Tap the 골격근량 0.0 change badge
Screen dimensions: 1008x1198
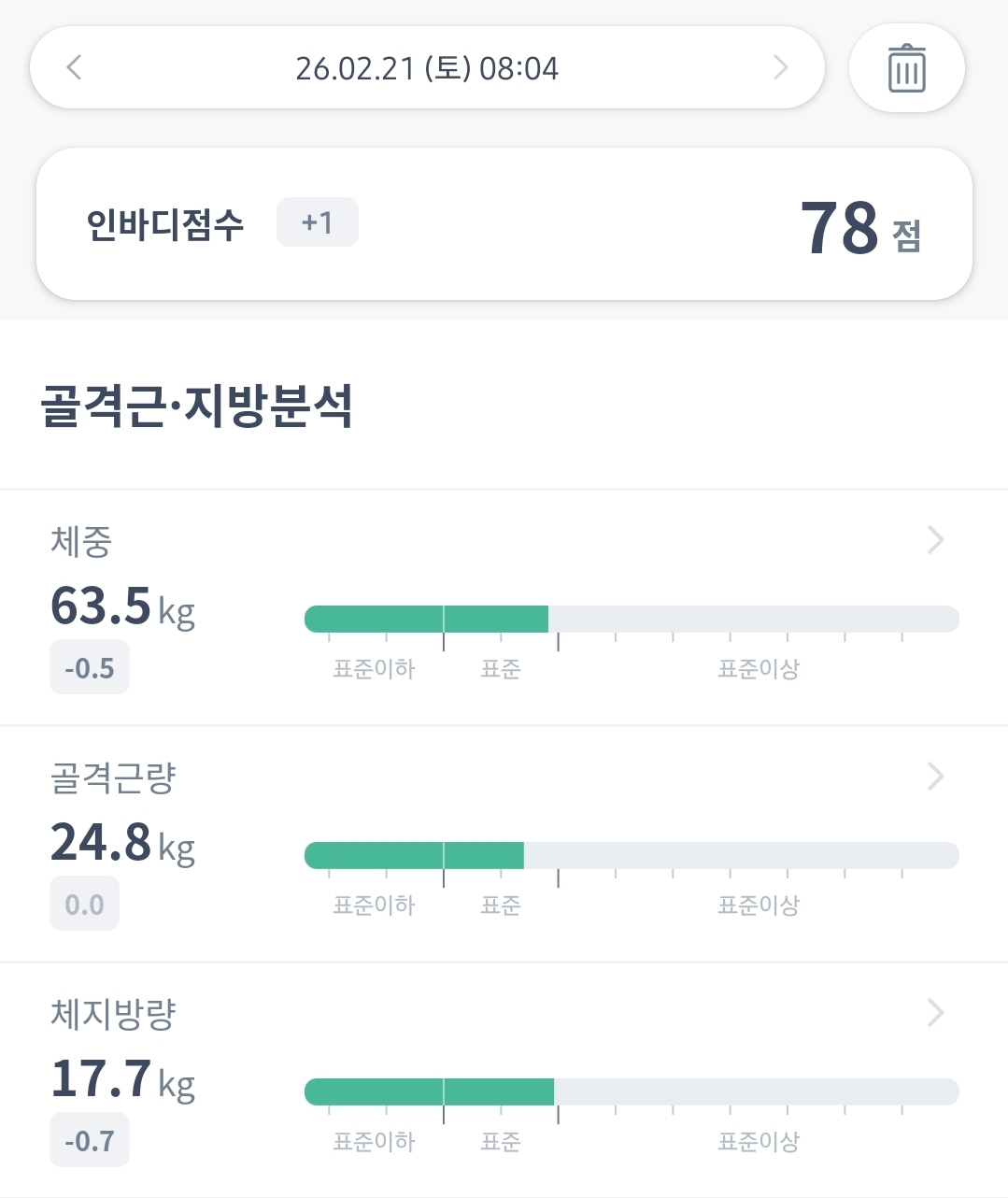84,905
